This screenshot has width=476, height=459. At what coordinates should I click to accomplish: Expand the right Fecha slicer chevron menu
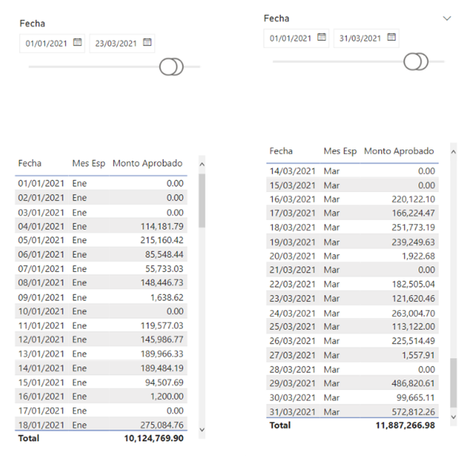[x=447, y=18]
